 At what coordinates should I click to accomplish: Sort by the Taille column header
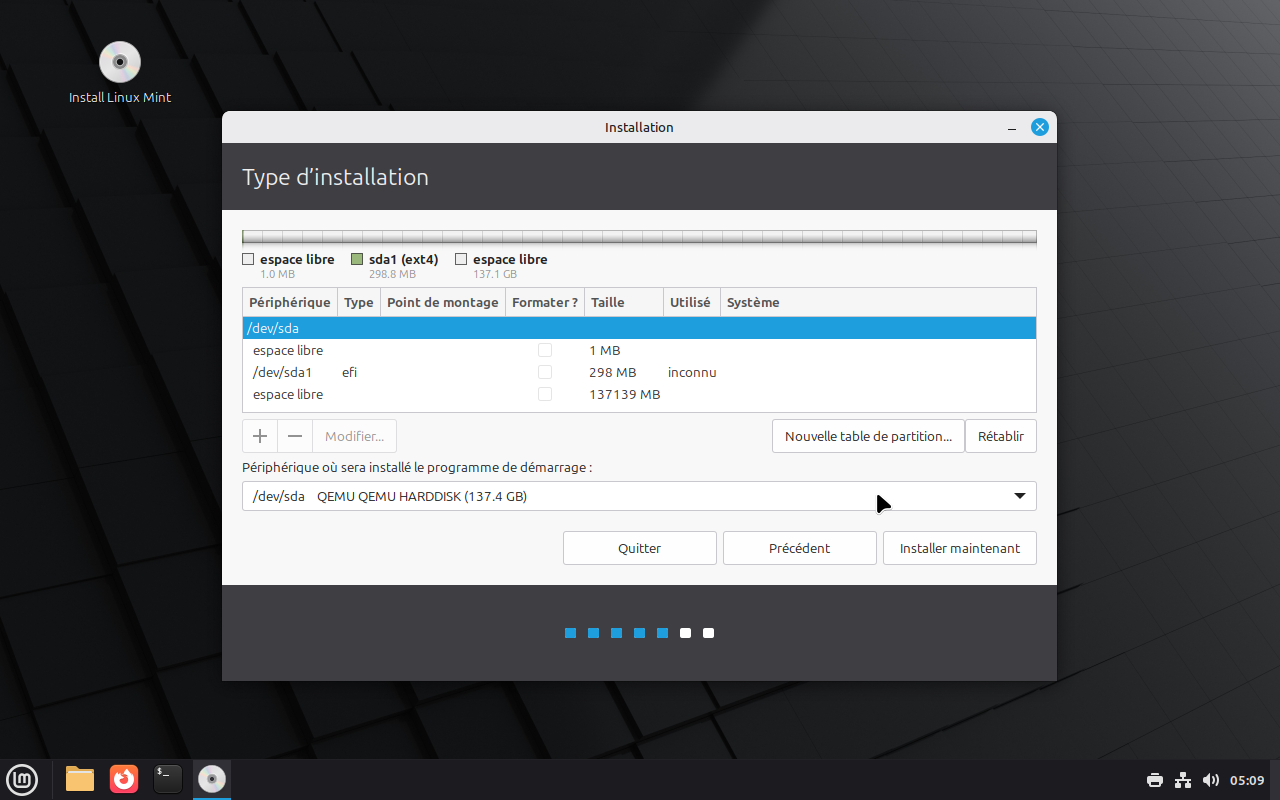[x=623, y=302]
